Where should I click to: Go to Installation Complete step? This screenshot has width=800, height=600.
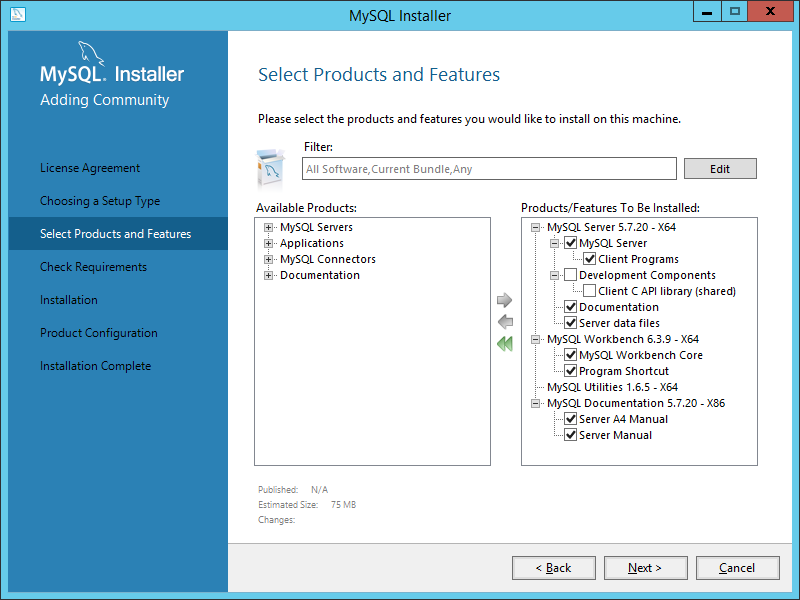click(95, 366)
